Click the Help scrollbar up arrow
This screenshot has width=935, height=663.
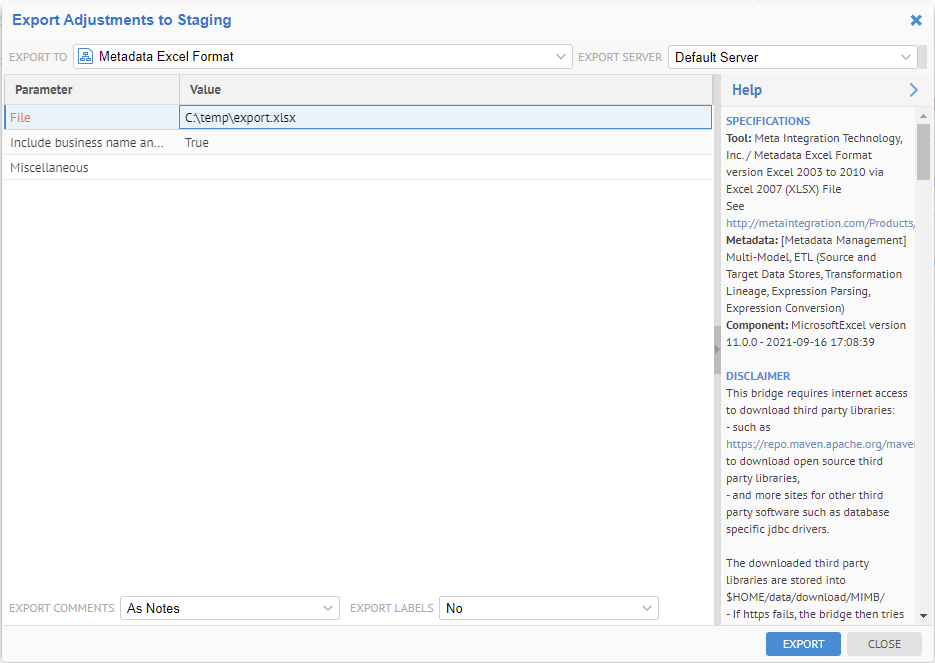pyautogui.click(x=922, y=115)
